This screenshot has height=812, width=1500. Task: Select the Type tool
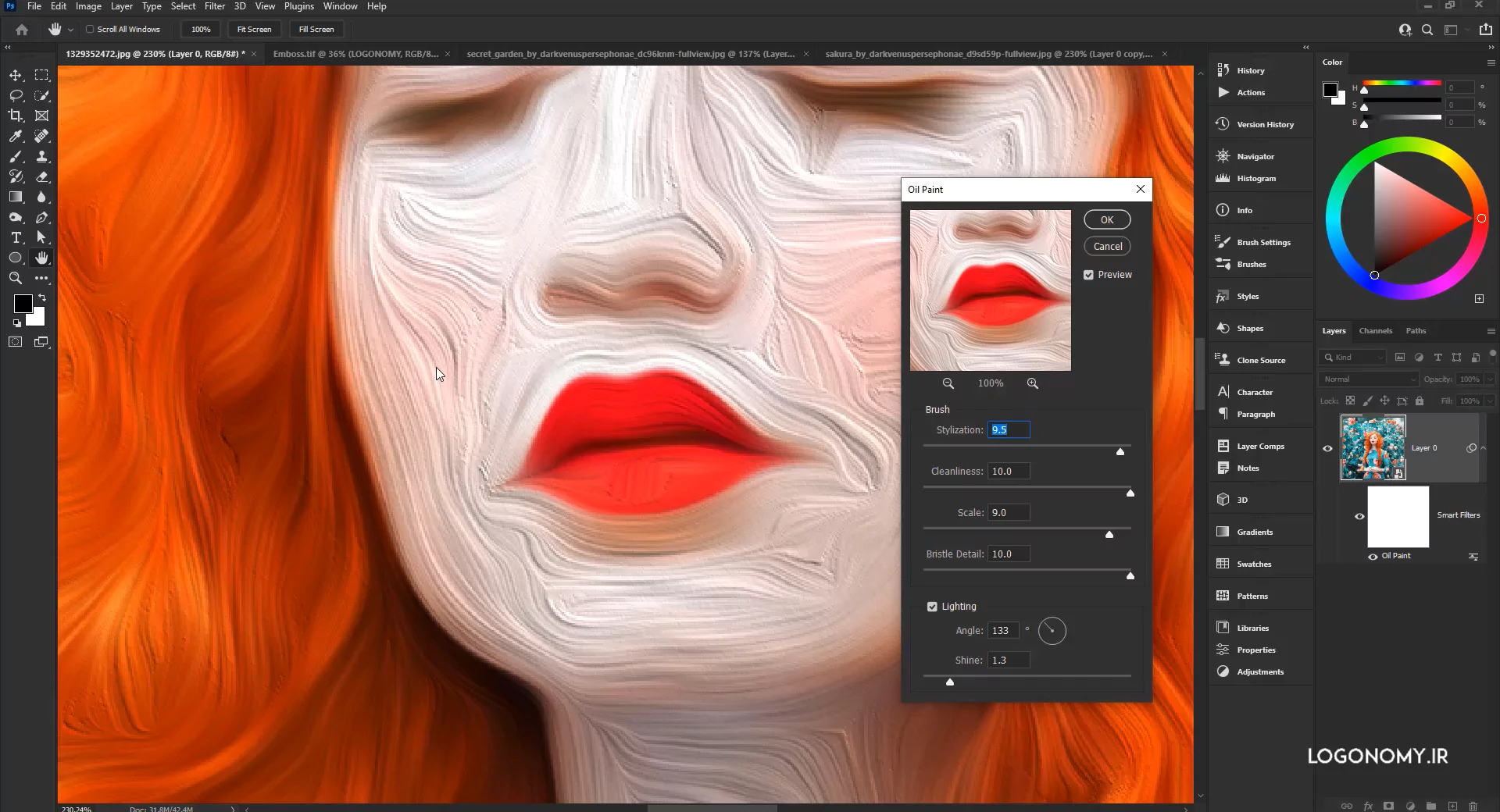point(16,237)
